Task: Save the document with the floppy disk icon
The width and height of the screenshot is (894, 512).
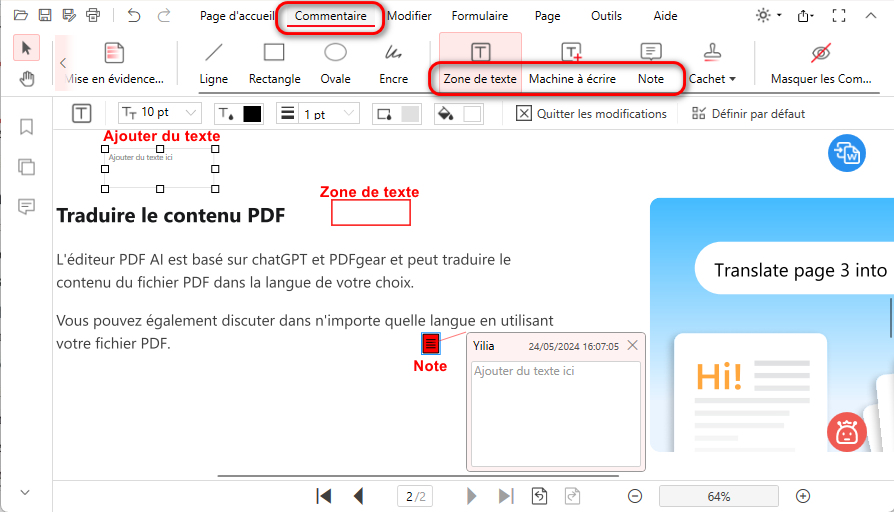Action: [44, 15]
